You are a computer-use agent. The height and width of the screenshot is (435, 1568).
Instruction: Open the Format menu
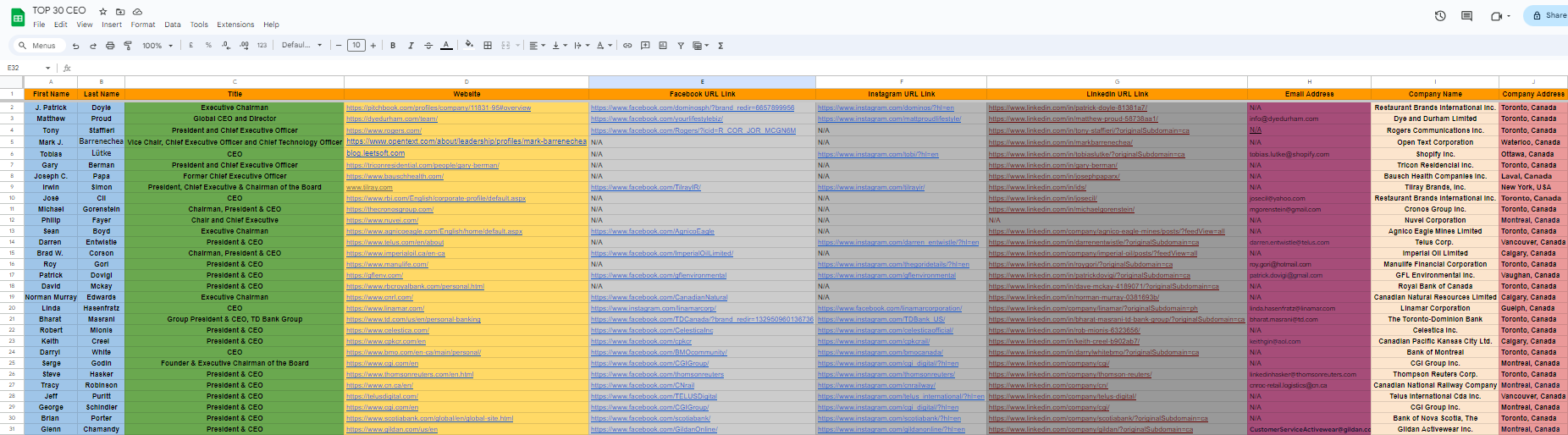(x=143, y=25)
